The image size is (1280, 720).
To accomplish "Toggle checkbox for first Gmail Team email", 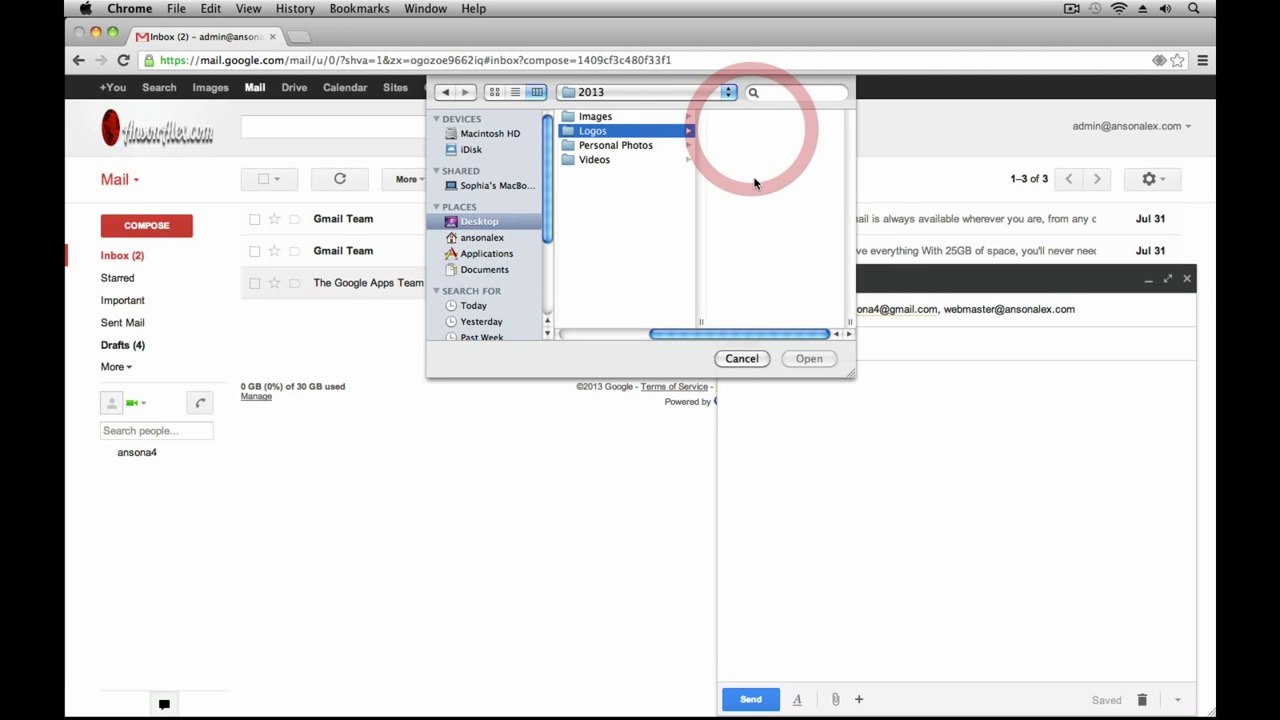I will (x=255, y=219).
